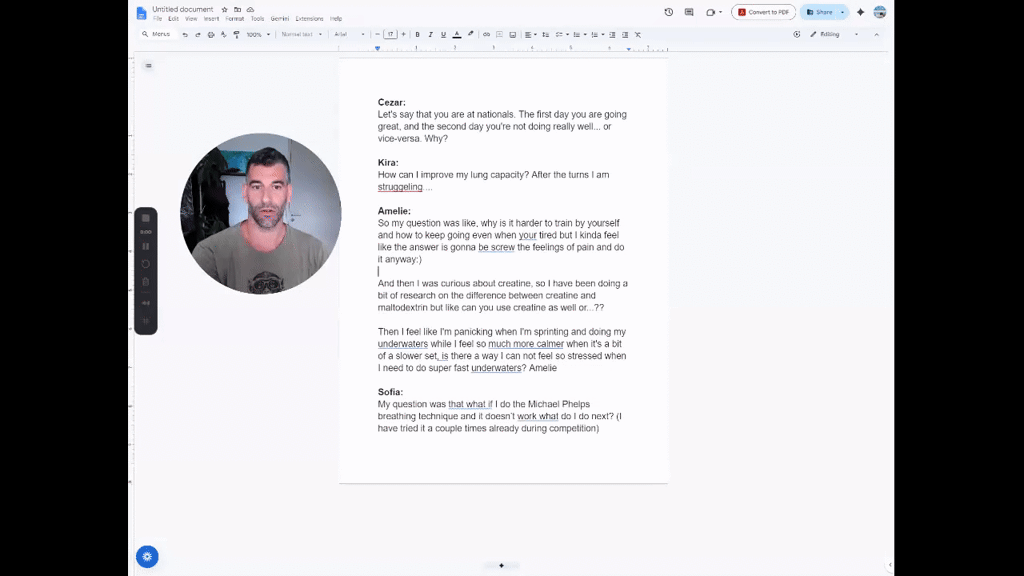Open the Gemini menu

pyautogui.click(x=280, y=19)
